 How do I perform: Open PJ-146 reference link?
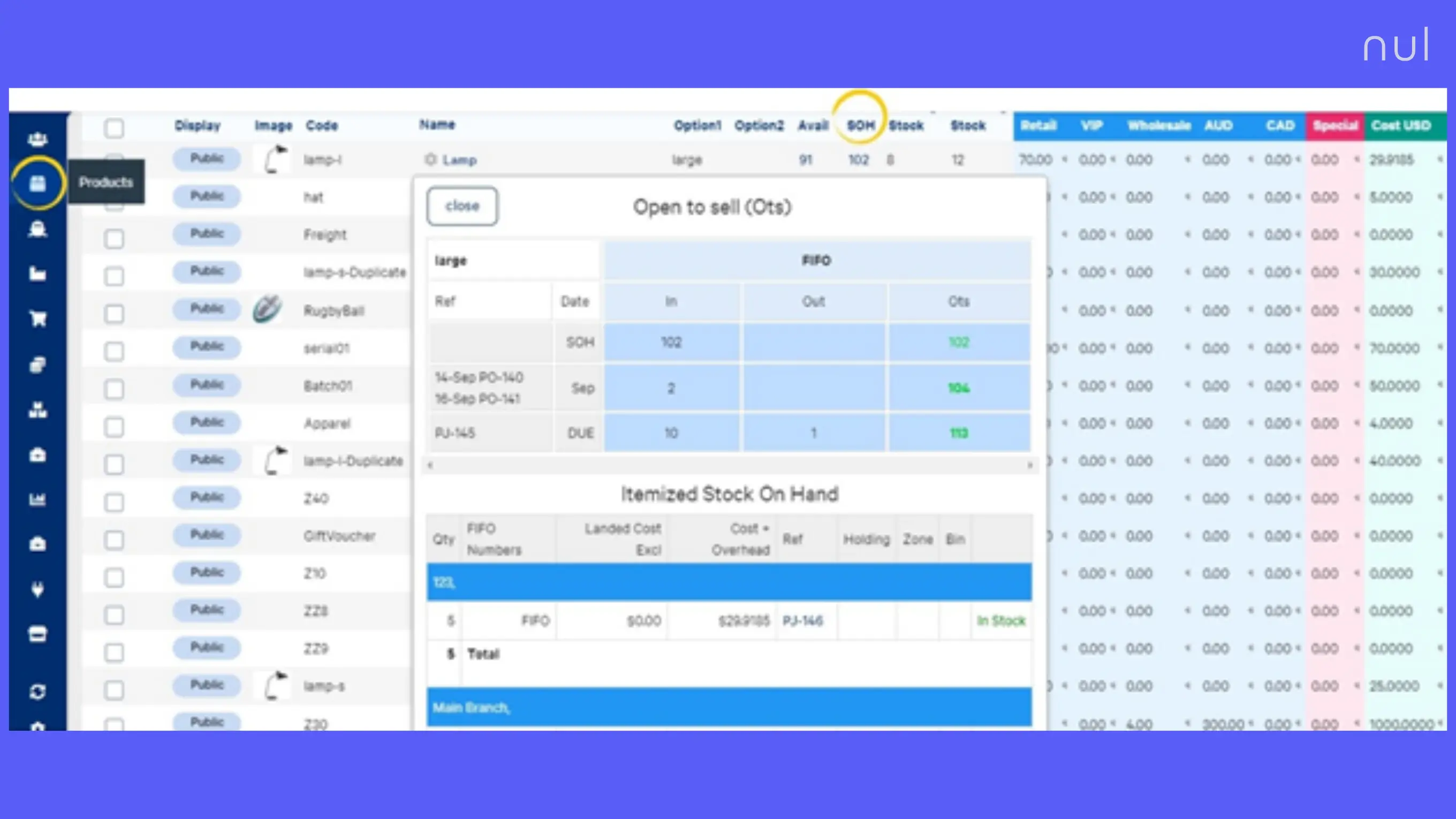(802, 620)
